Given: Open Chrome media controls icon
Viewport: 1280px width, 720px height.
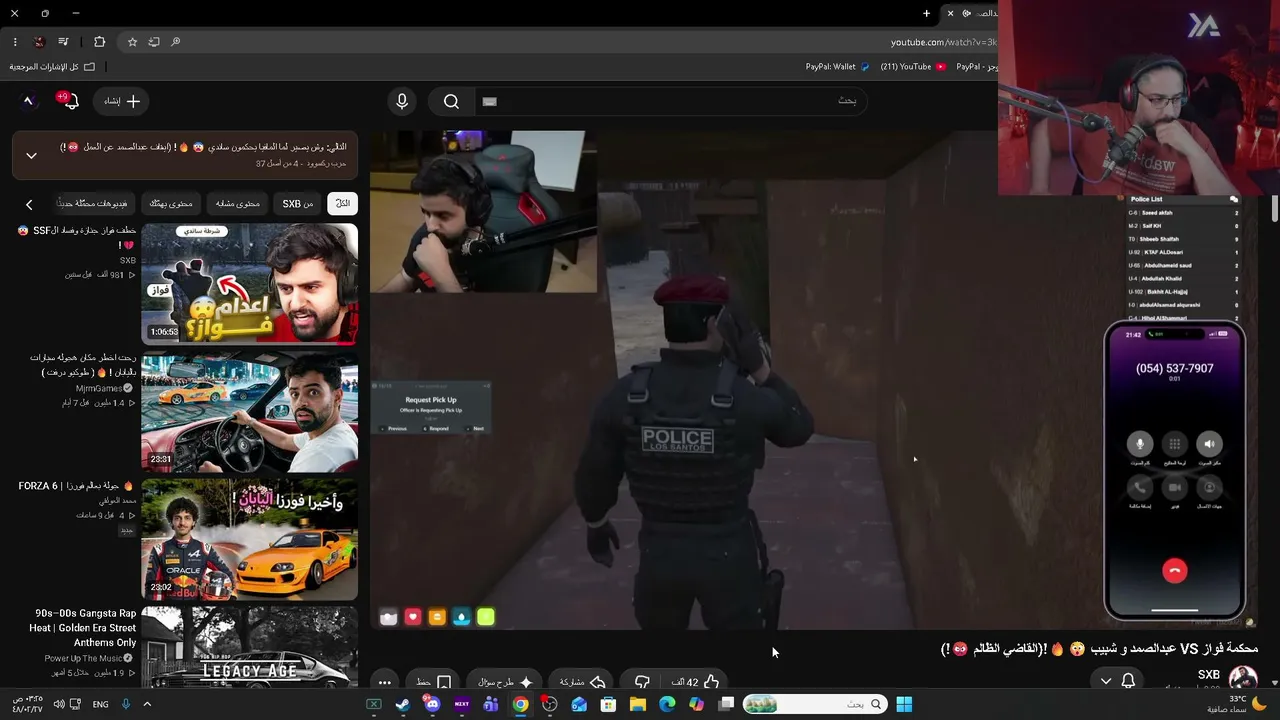Looking at the screenshot, I should (64, 42).
